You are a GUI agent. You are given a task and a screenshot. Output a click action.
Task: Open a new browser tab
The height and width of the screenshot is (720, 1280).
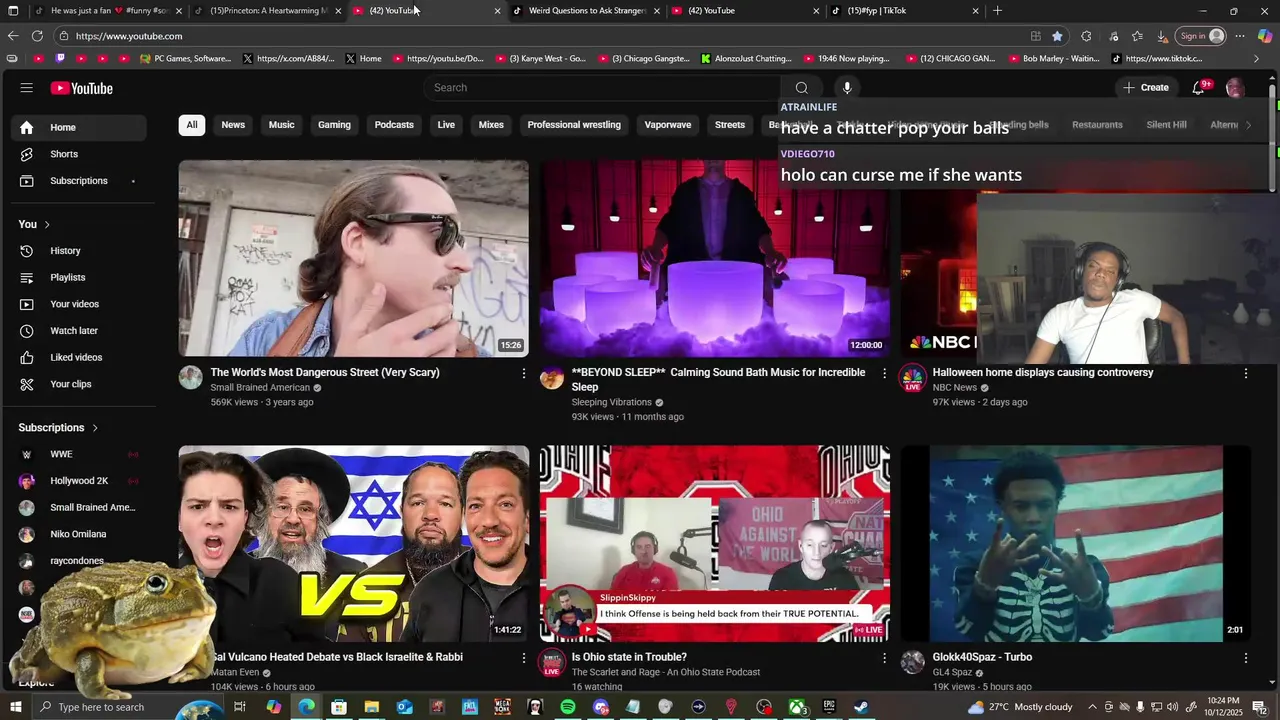(997, 11)
